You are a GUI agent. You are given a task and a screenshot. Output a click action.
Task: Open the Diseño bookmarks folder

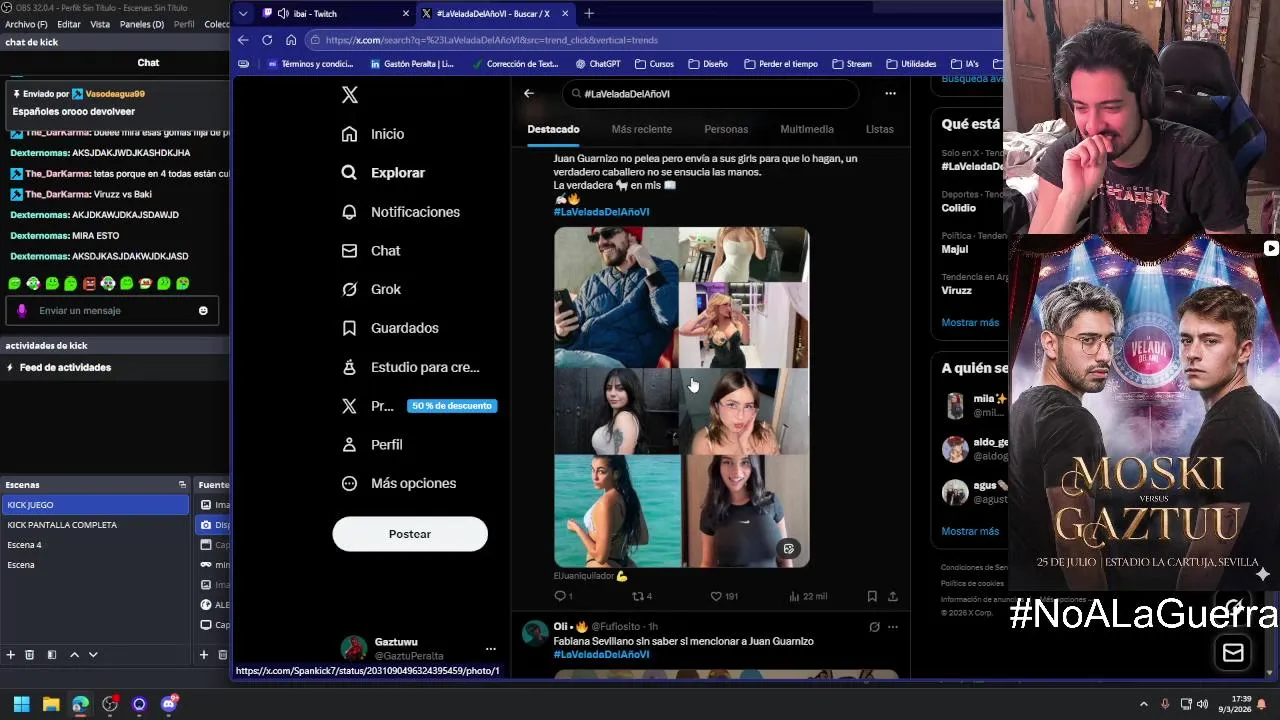(x=708, y=64)
